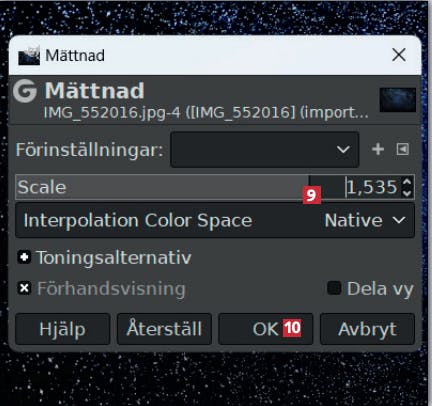Expand the Toningsalternativ section

tap(24, 257)
